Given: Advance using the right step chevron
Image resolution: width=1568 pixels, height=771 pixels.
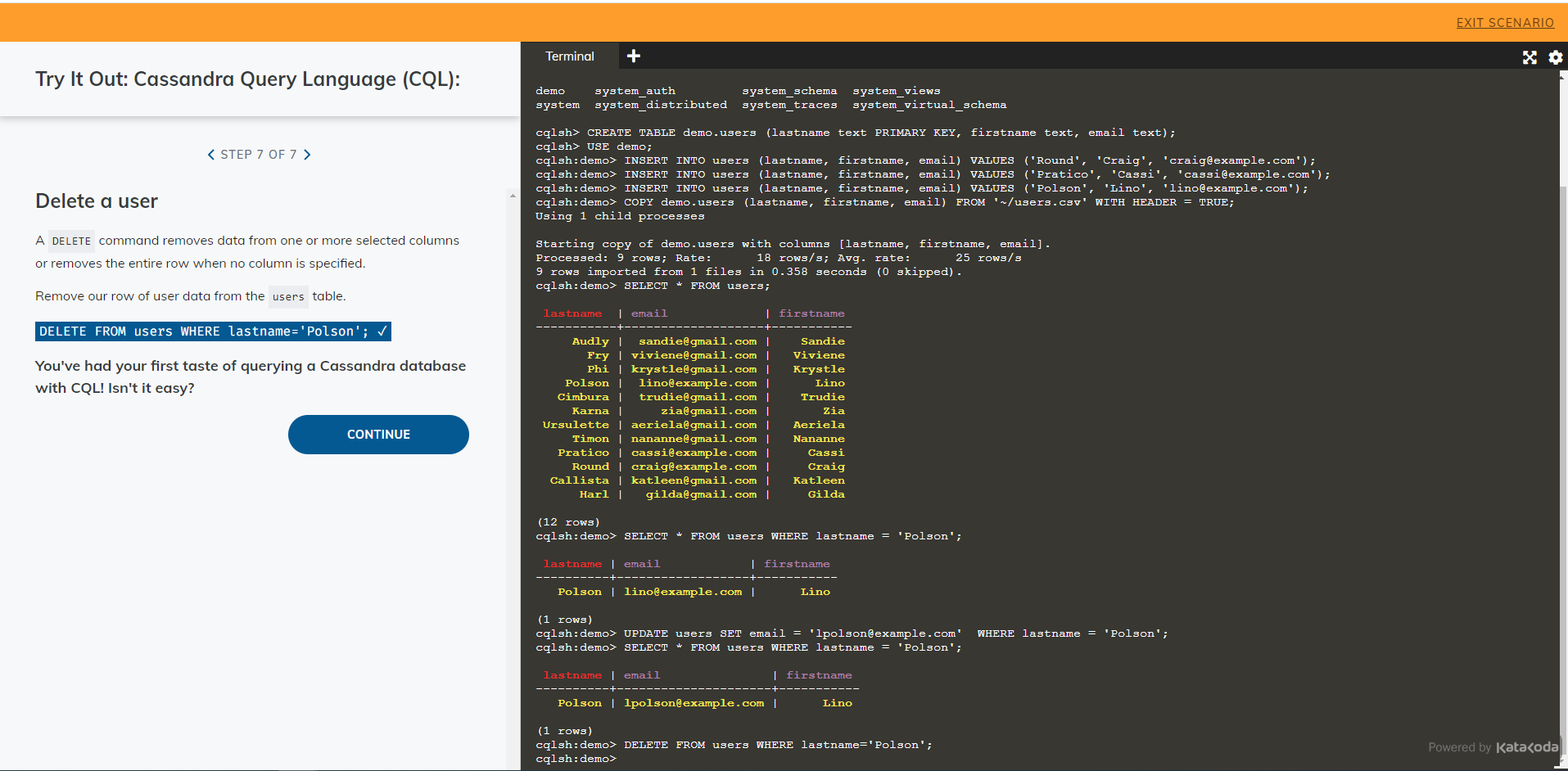Looking at the screenshot, I should point(307,154).
